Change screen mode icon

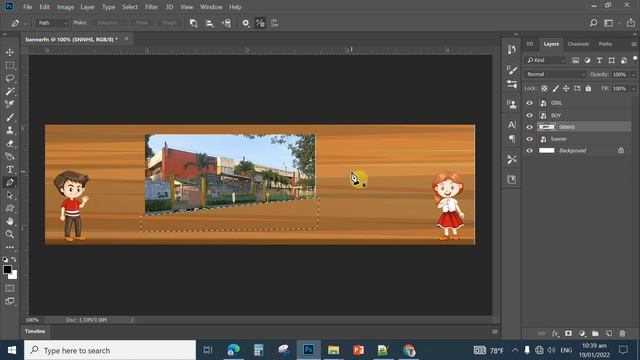(x=10, y=301)
